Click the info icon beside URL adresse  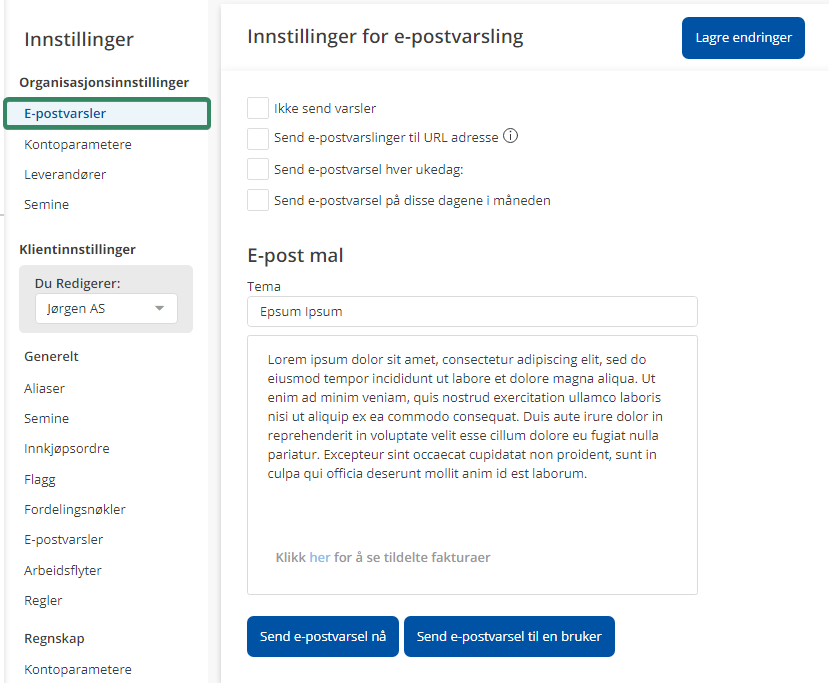coord(510,137)
